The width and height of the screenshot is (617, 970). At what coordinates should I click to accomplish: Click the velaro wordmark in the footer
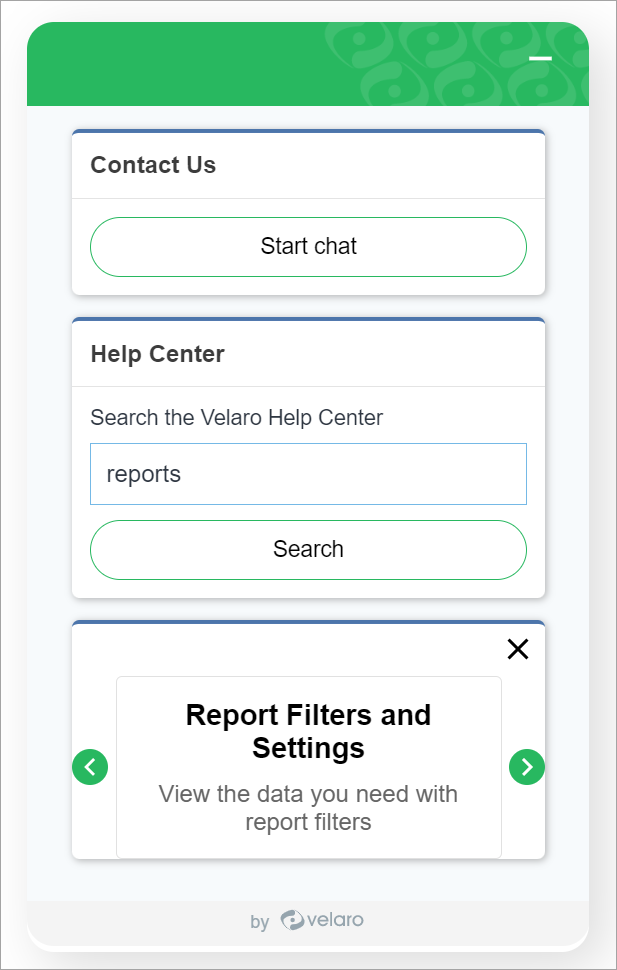(x=336, y=920)
